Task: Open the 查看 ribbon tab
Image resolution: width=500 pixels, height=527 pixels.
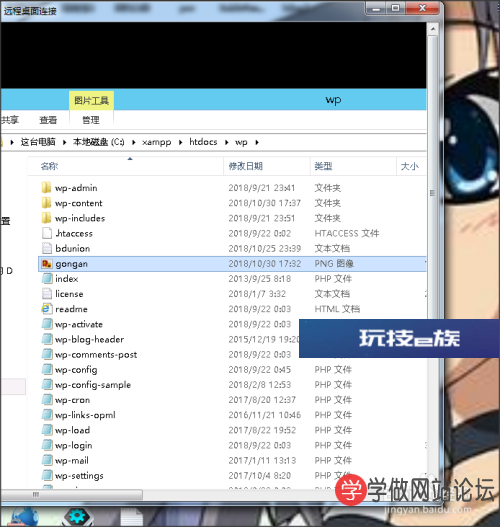Action: (48, 120)
